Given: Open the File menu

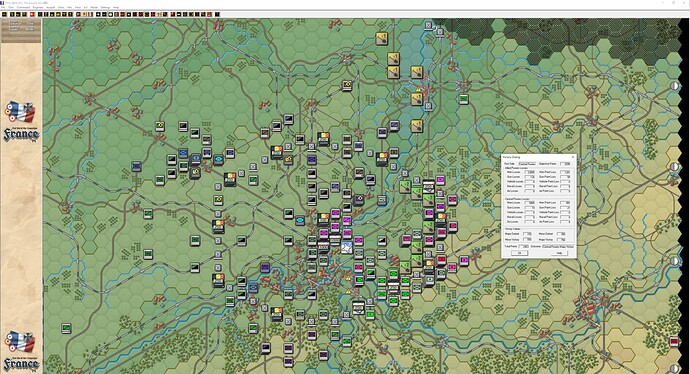Looking at the screenshot, I should coord(3,7).
